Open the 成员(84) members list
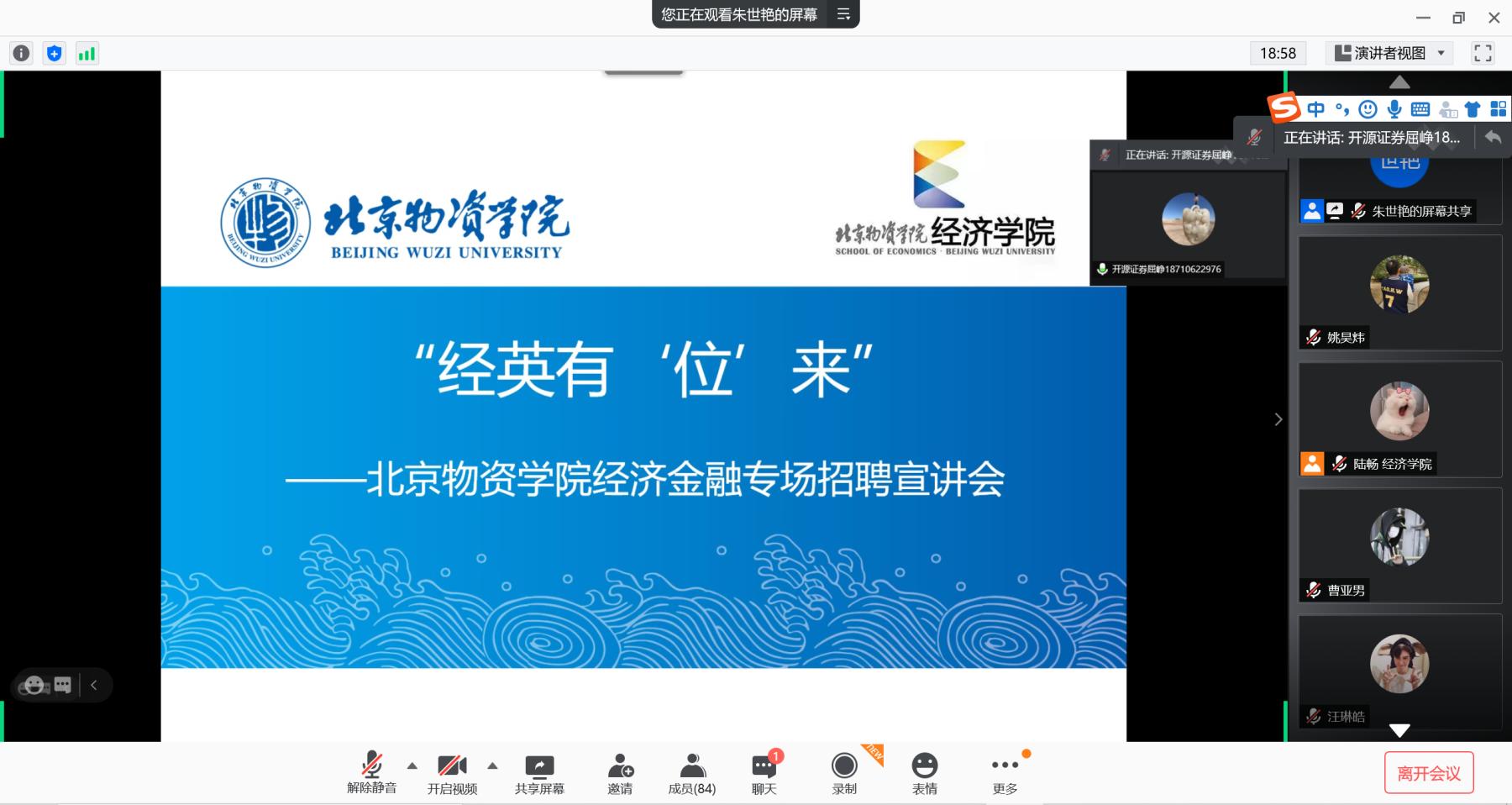The image size is (1512, 805). click(692, 773)
